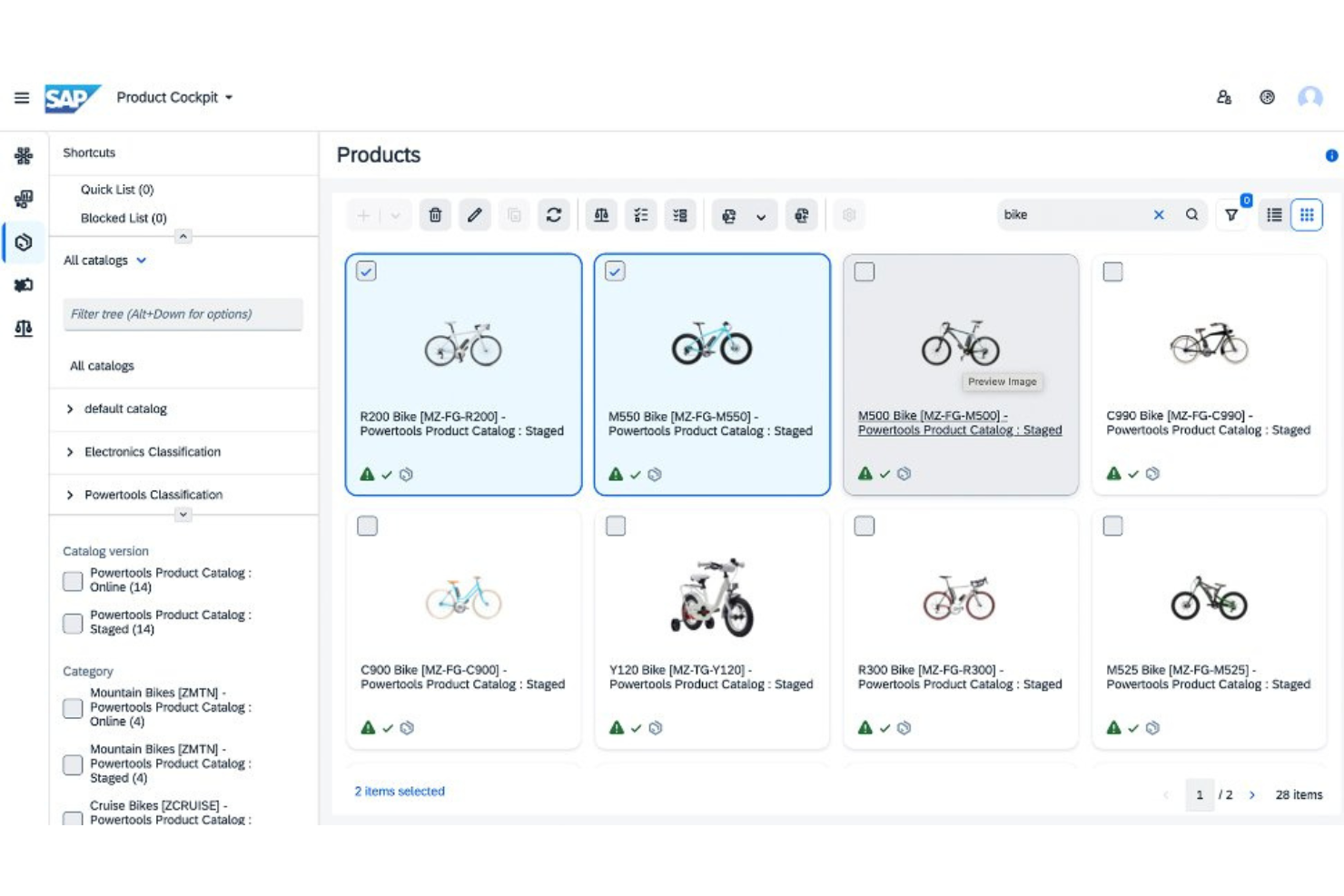Select the All catalogs tree row
This screenshot has width=1344, height=896.
click(x=183, y=366)
